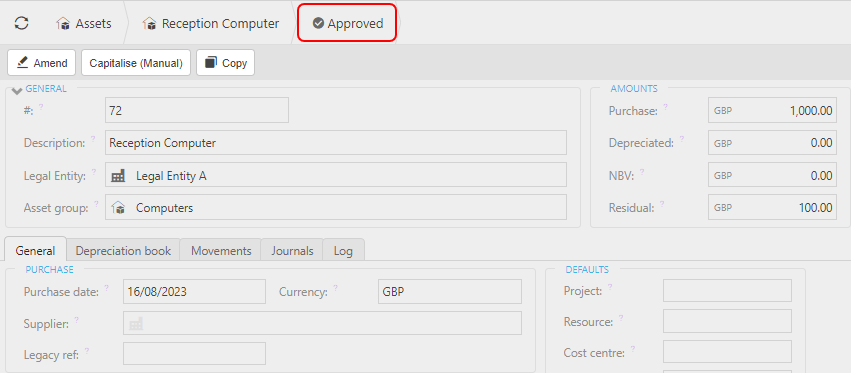Click the Purchase amount field
Viewport: 851px width, 373px height.
(x=772, y=111)
